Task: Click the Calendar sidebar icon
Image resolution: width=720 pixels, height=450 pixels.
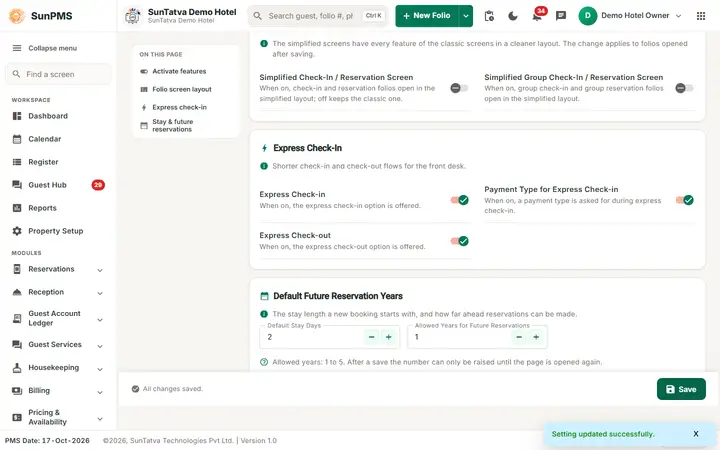Action: (17, 139)
